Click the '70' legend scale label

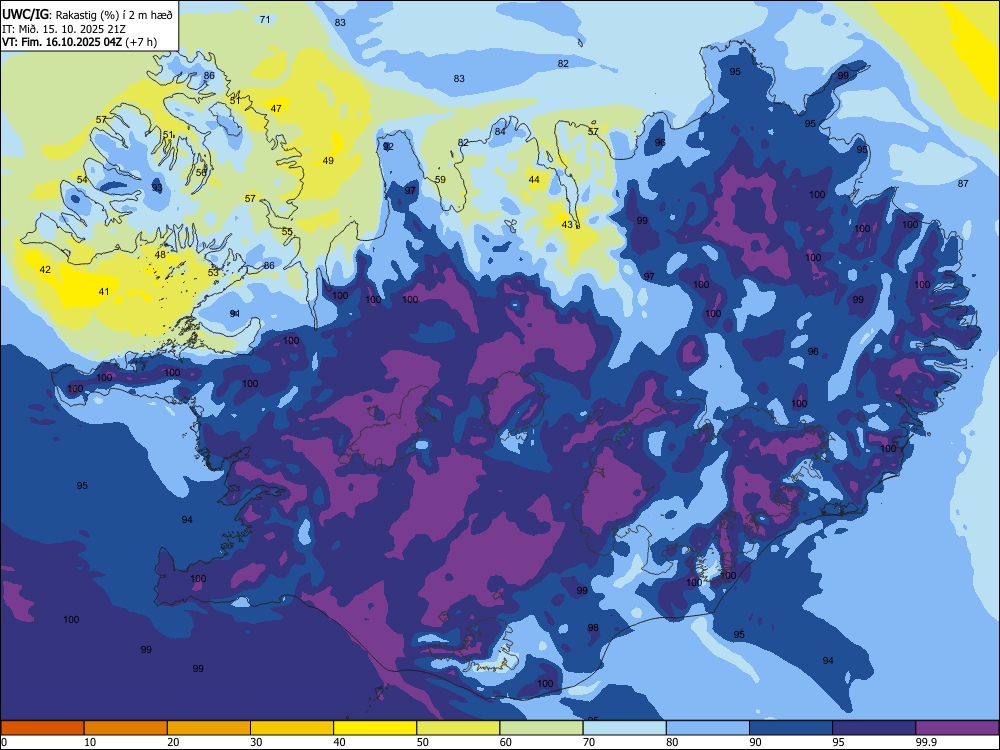pos(589,742)
